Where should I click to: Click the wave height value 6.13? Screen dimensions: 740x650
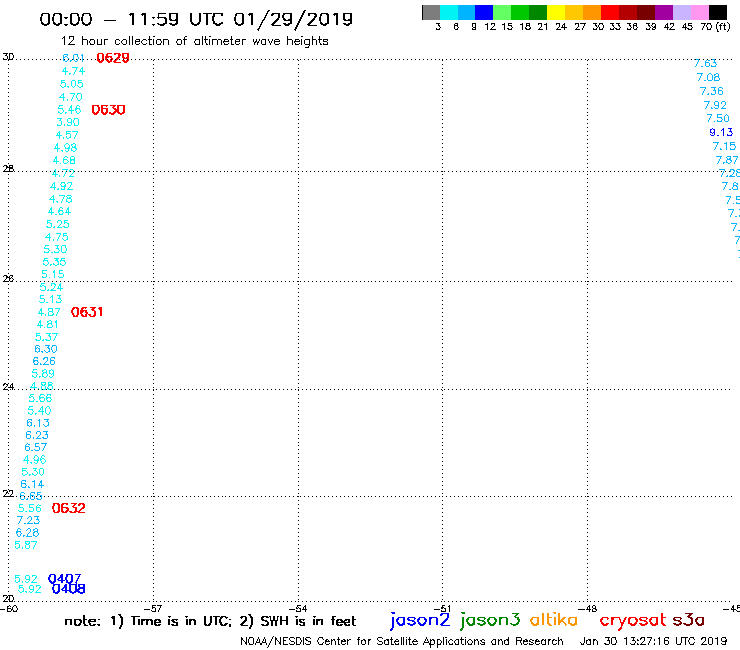[38, 423]
